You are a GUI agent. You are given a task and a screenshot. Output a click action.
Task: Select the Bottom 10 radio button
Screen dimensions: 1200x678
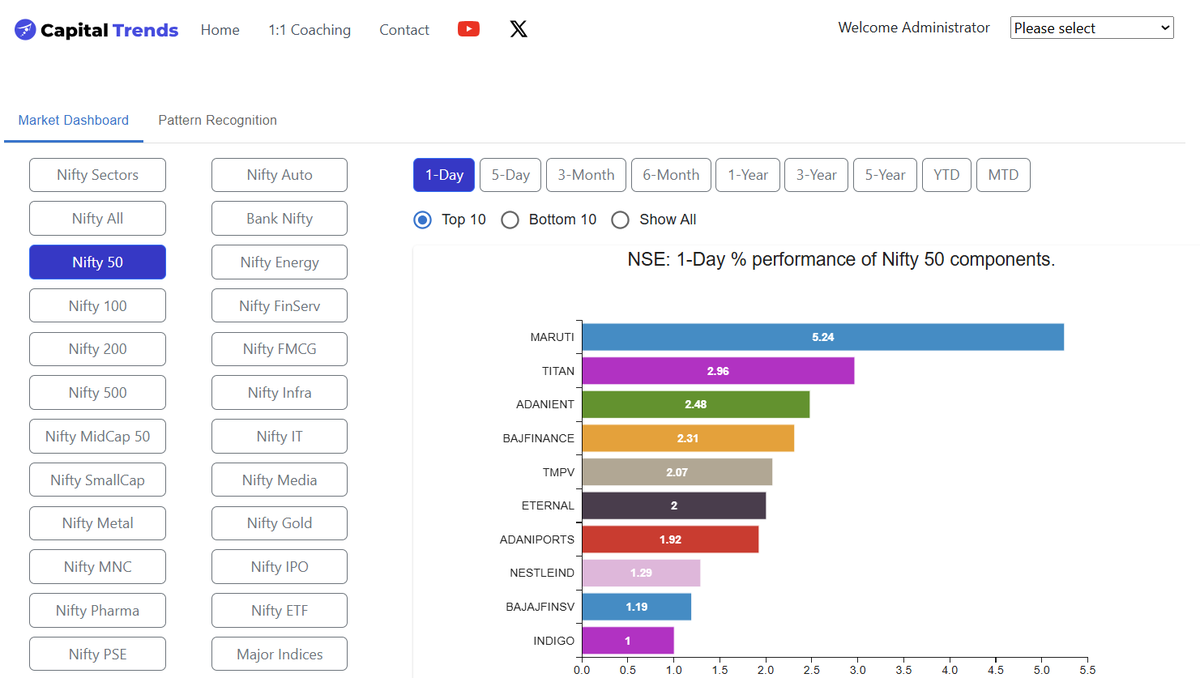tap(510, 219)
